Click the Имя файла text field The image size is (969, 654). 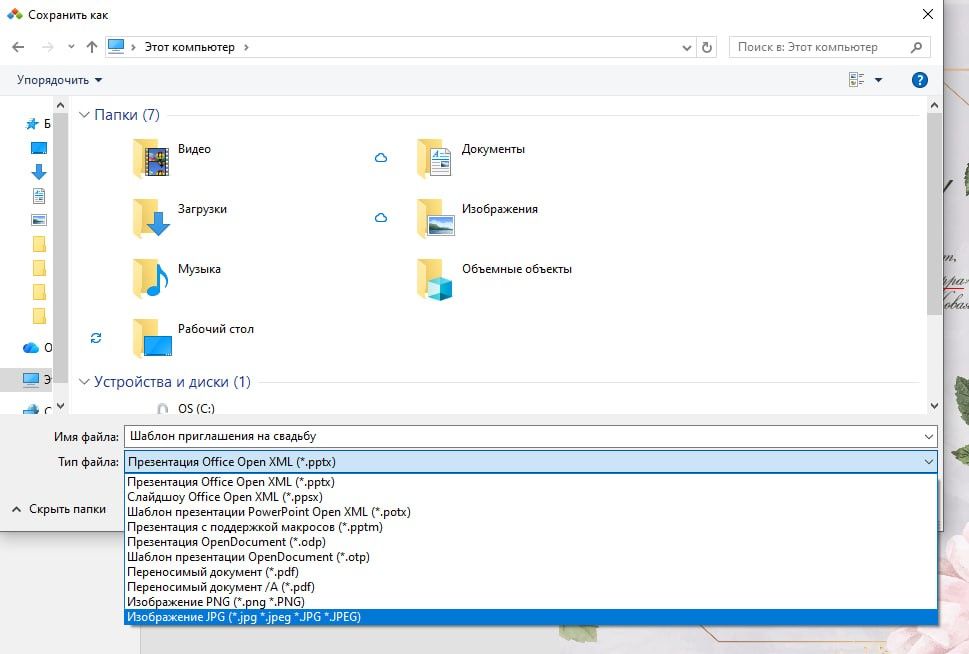[x=520, y=436]
